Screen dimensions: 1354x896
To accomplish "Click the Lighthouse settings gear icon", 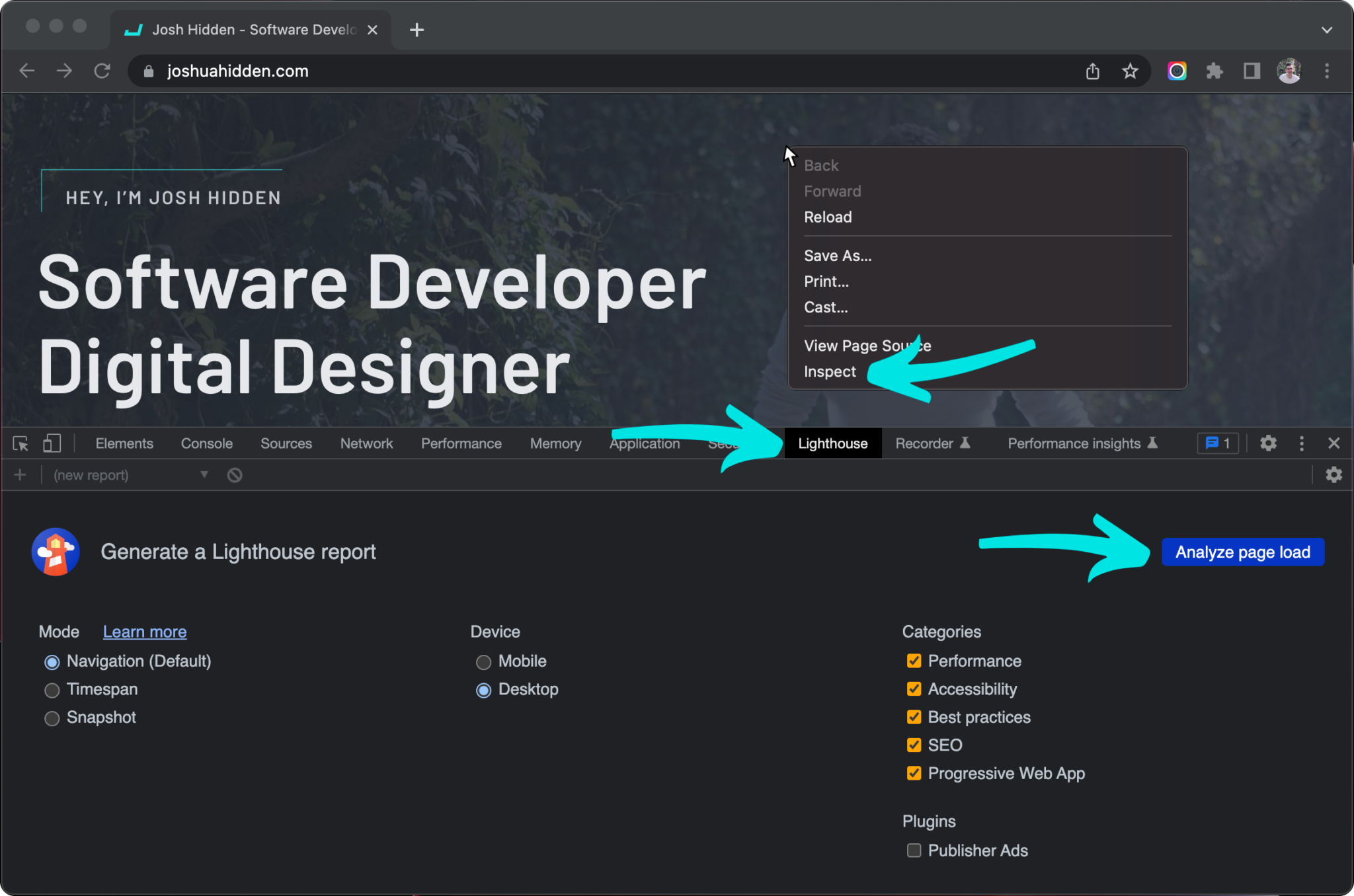I will click(1334, 475).
